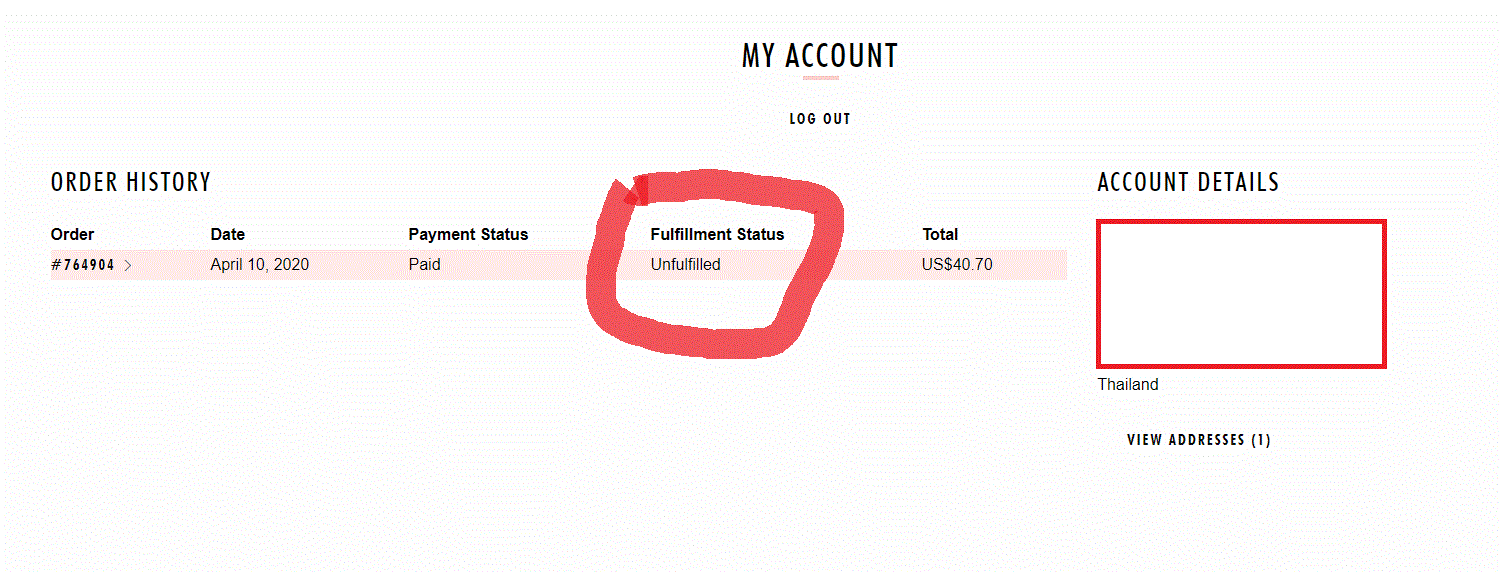Click the Payment Status column header
The width and height of the screenshot is (1503, 572).
pyautogui.click(x=468, y=235)
